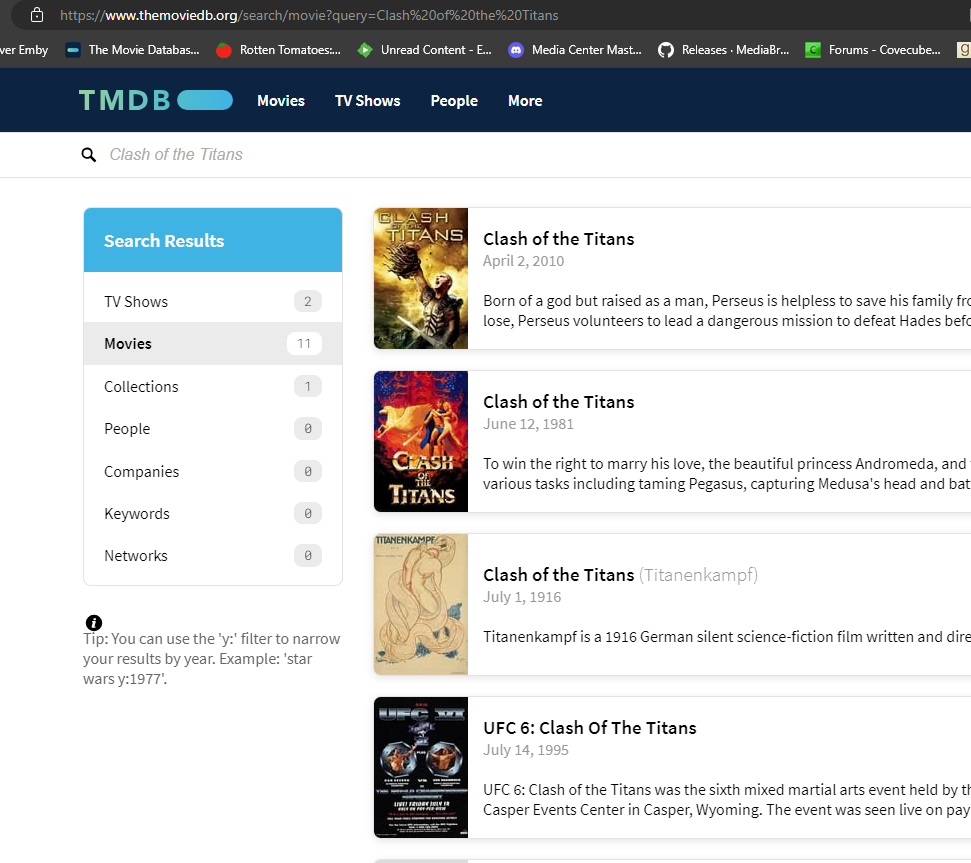This screenshot has width=971, height=863.
Task: Select Networks results category
Action: click(x=213, y=555)
